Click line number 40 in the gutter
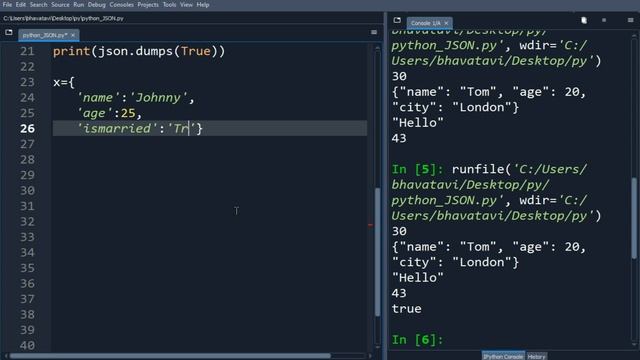This screenshot has width=640, height=360. tap(27, 345)
